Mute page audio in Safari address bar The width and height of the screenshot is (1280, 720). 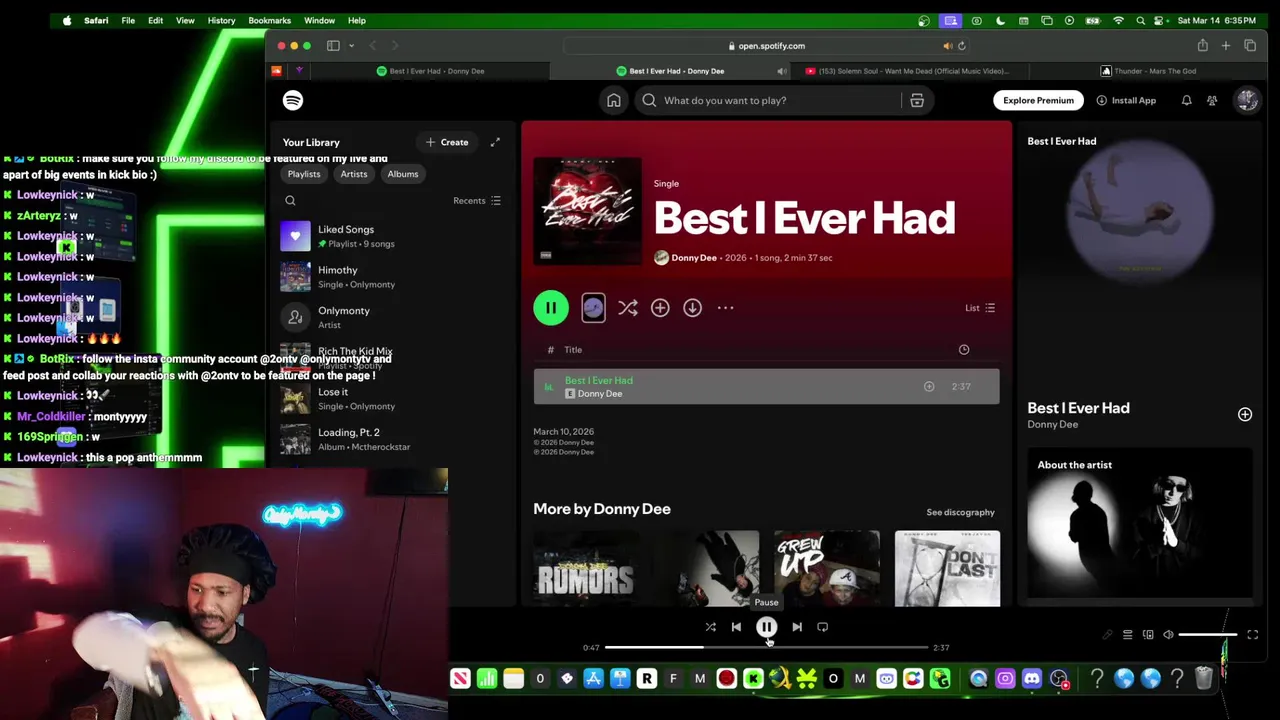pyautogui.click(x=947, y=46)
